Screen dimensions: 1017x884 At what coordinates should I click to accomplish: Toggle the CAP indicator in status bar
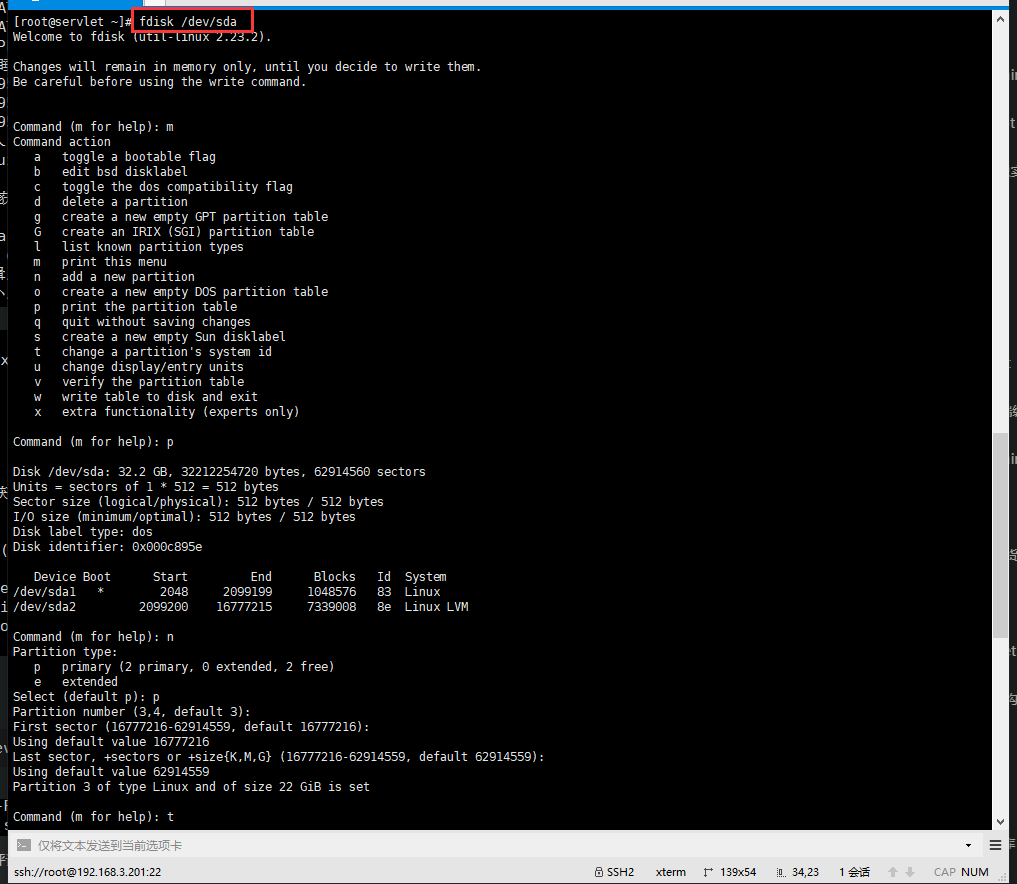click(944, 872)
